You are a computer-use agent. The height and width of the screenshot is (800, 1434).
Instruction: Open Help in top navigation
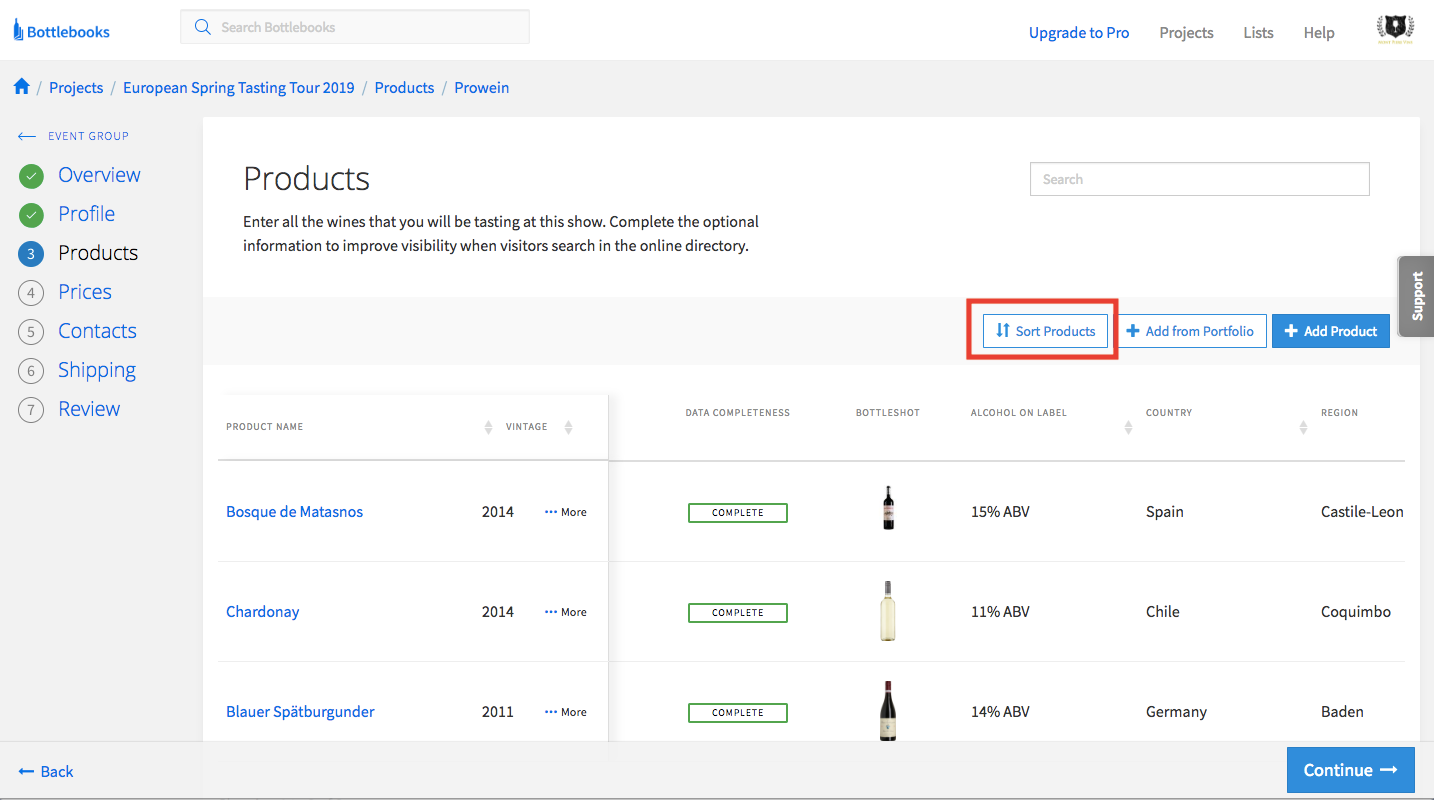pyautogui.click(x=1319, y=33)
